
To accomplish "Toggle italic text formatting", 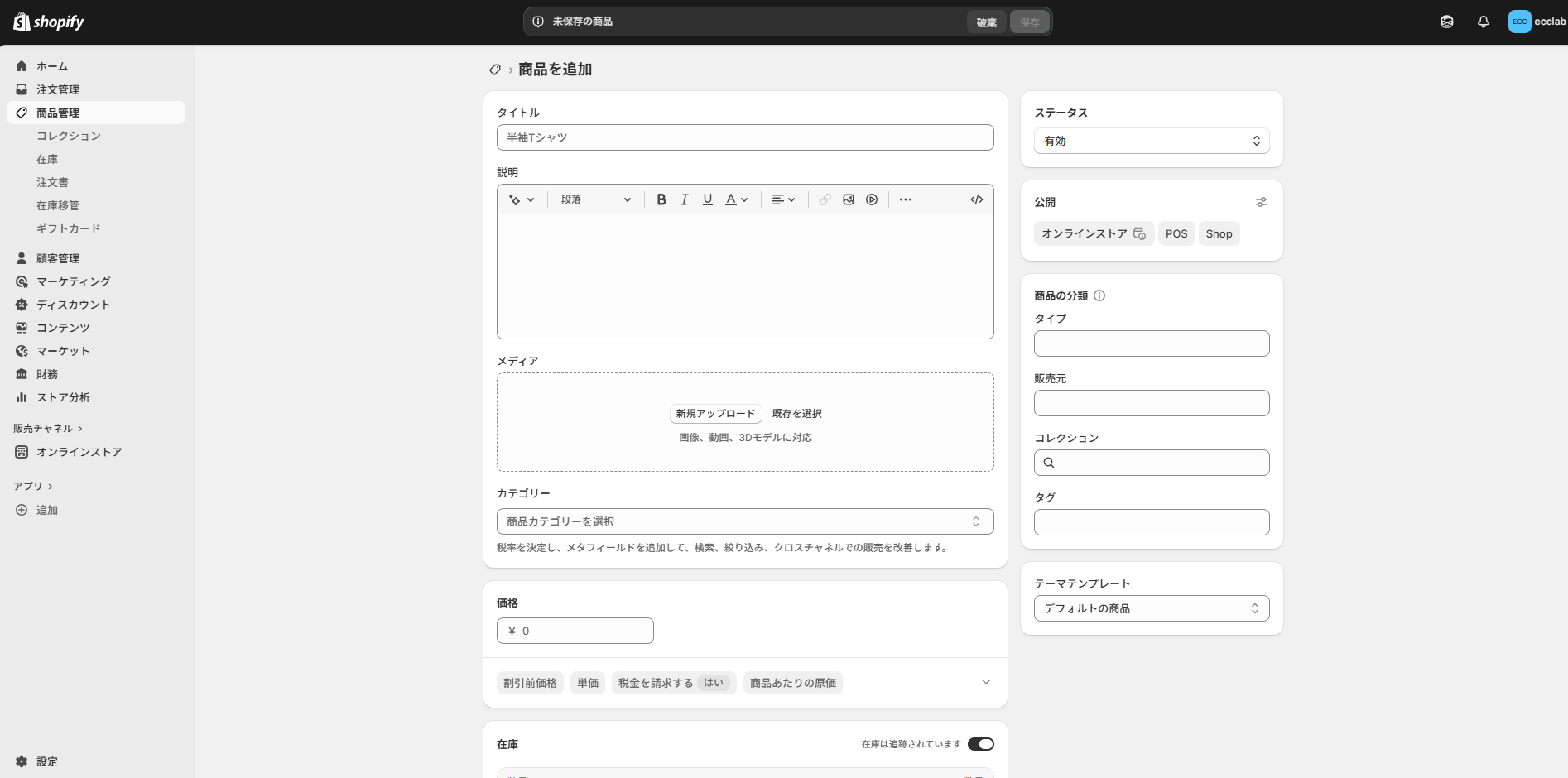I will click(684, 199).
